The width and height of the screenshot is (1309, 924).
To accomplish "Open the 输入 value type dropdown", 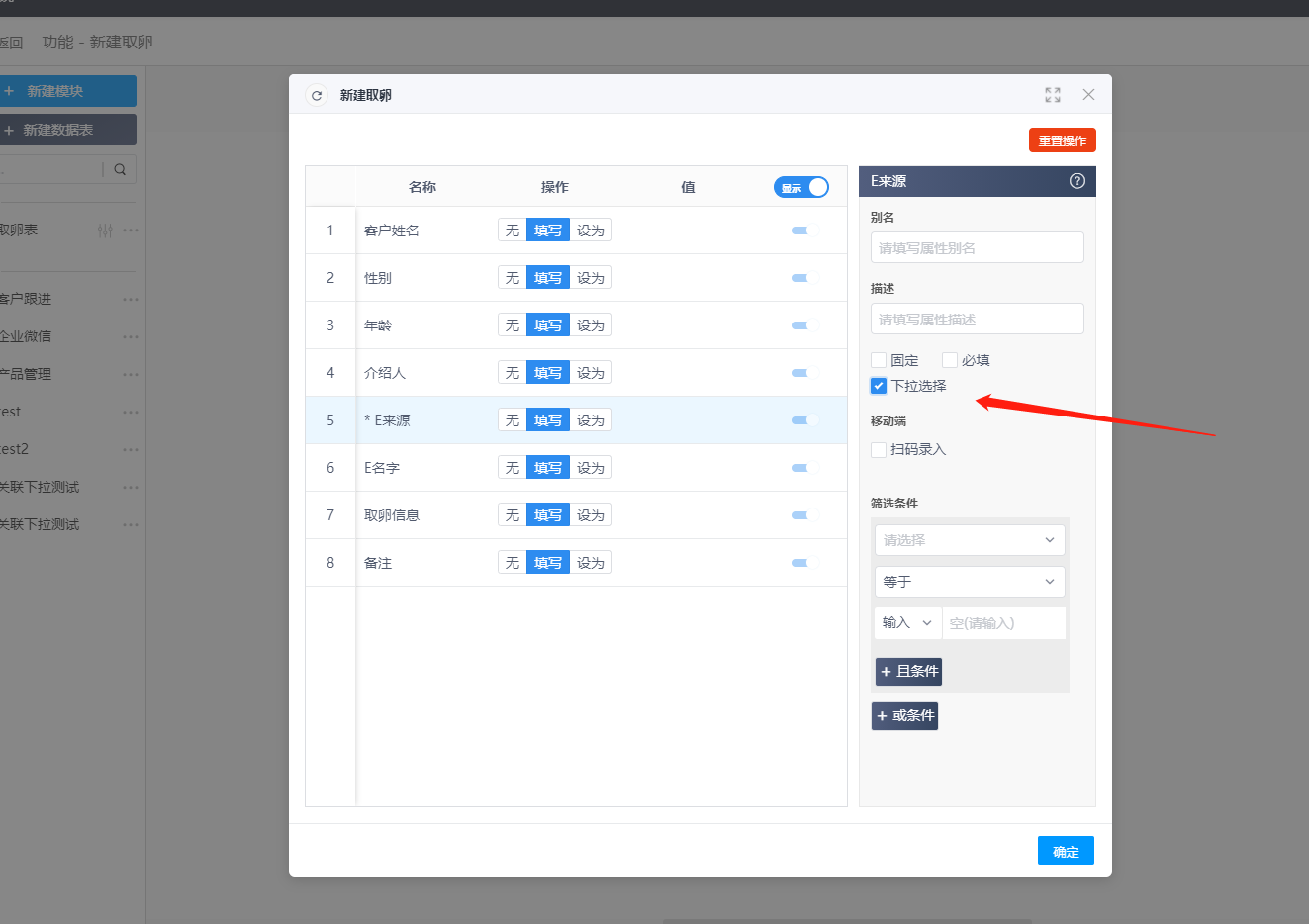I will [908, 623].
